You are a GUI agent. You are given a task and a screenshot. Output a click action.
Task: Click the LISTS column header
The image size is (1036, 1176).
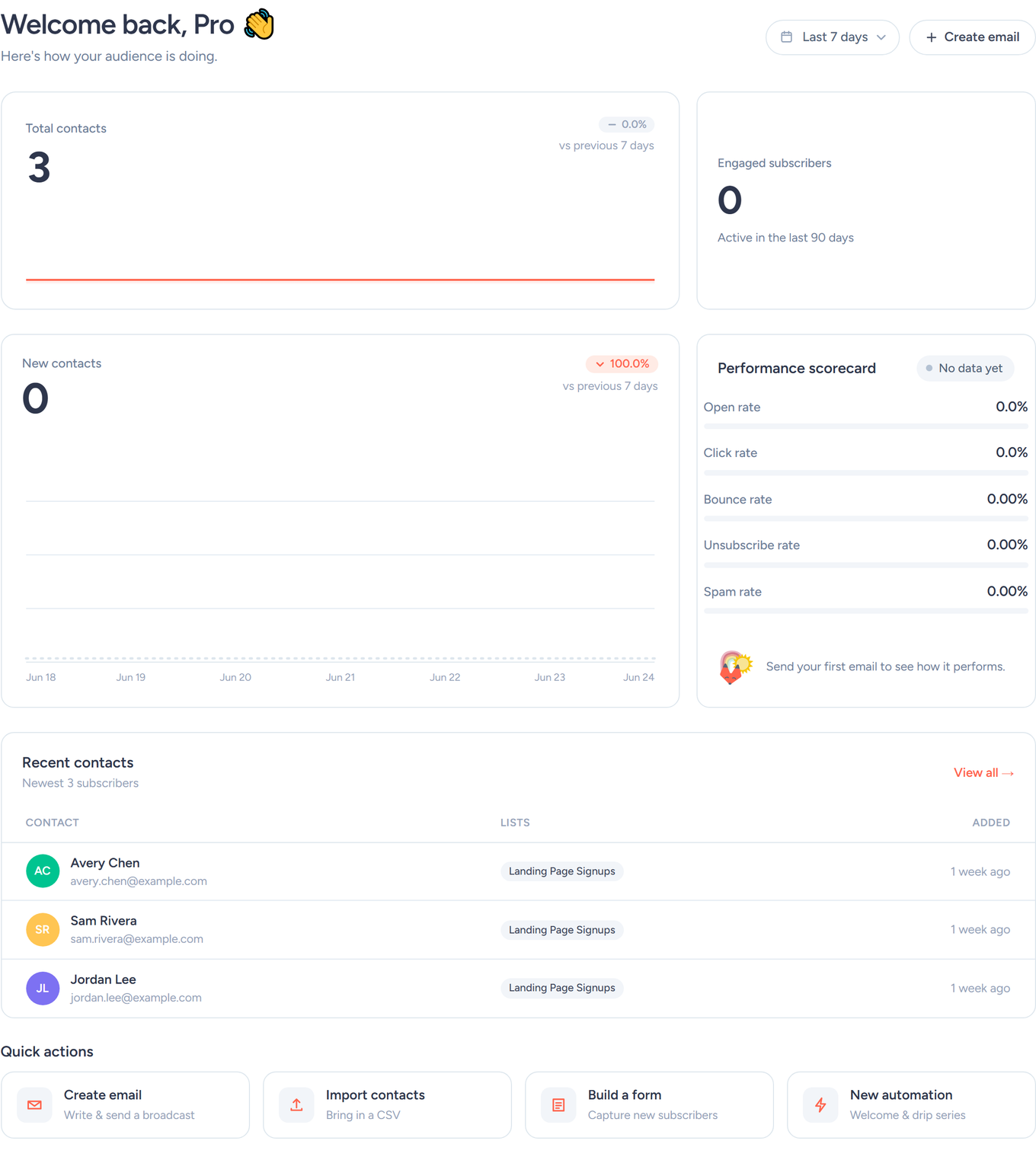click(515, 823)
